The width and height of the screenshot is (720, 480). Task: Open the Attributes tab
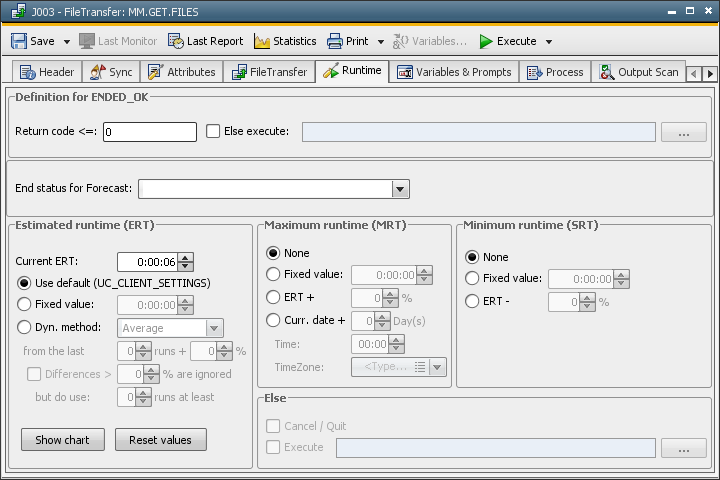click(181, 72)
